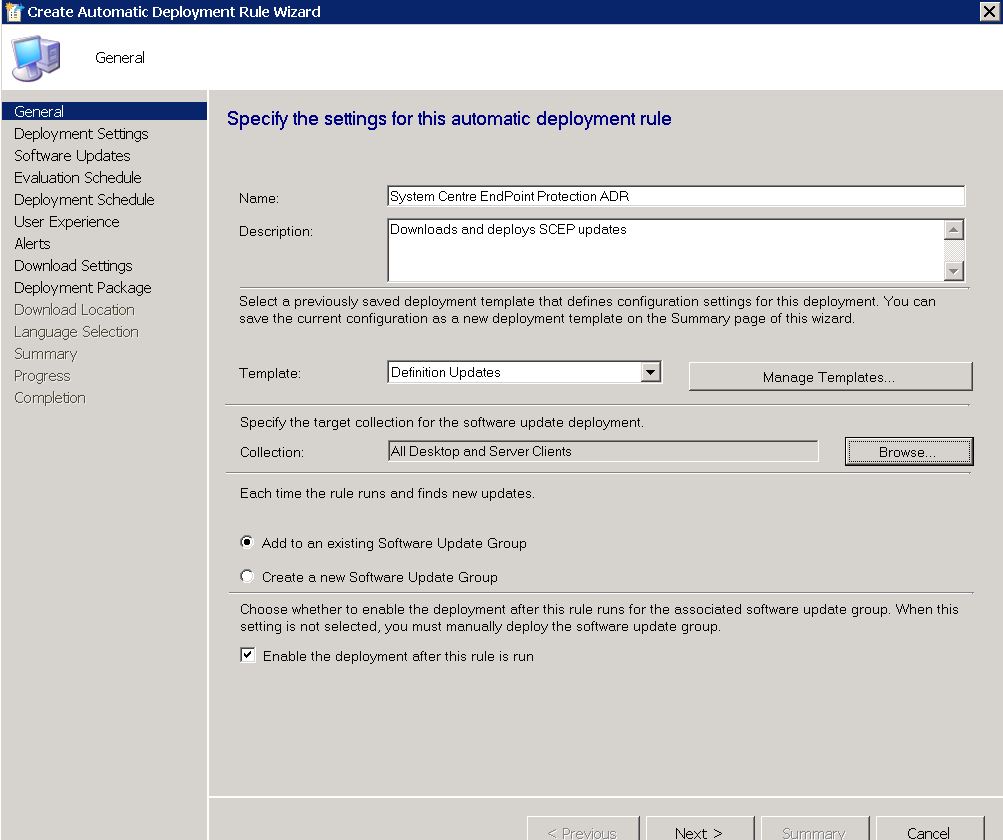This screenshot has height=840, width=1003.
Task: Go to Download Settings page
Action: 74,265
